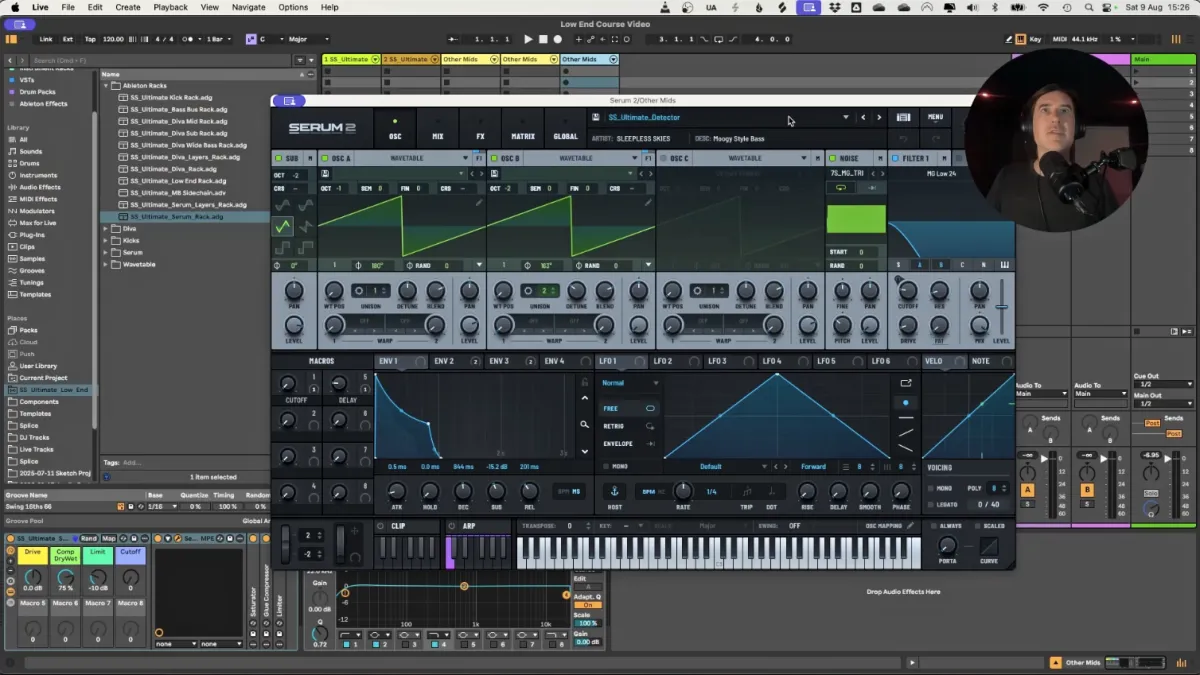The width and height of the screenshot is (1200, 675).
Task: Expand the Diva folder in the browser
Action: click(x=106, y=228)
